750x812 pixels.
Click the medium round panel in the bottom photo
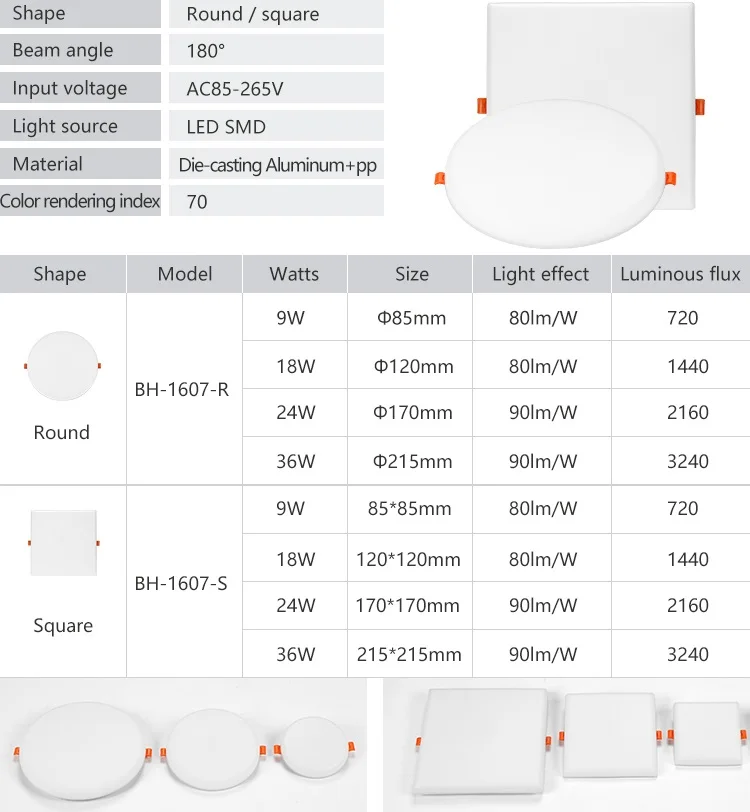[x=213, y=748]
